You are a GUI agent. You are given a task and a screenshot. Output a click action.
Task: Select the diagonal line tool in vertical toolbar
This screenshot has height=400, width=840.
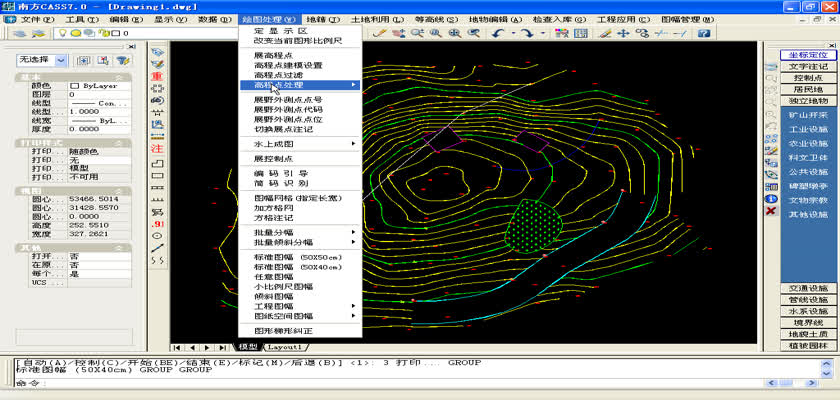(x=157, y=248)
